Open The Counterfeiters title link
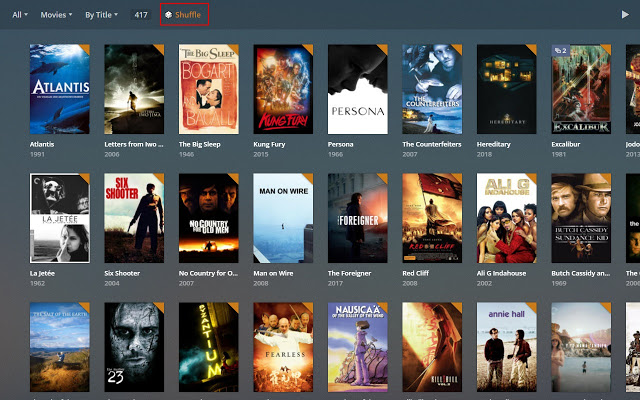 tap(432, 144)
